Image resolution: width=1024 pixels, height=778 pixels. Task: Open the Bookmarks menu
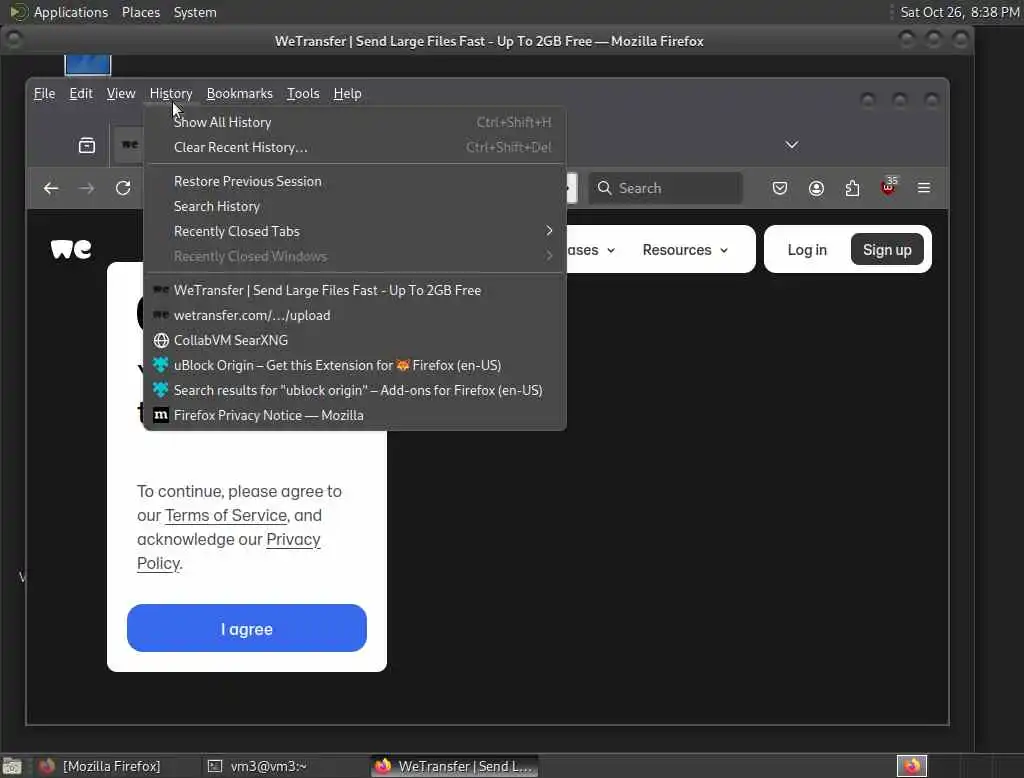[240, 93]
